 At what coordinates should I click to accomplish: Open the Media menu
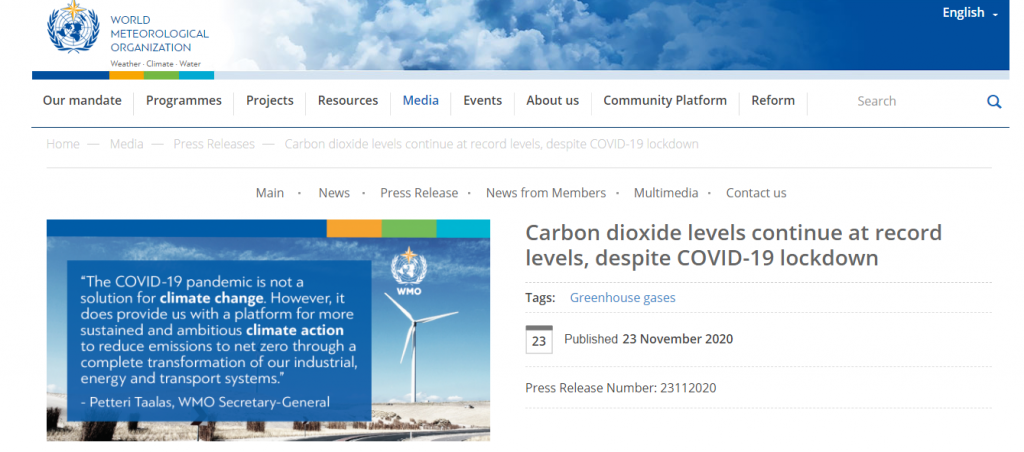421,101
